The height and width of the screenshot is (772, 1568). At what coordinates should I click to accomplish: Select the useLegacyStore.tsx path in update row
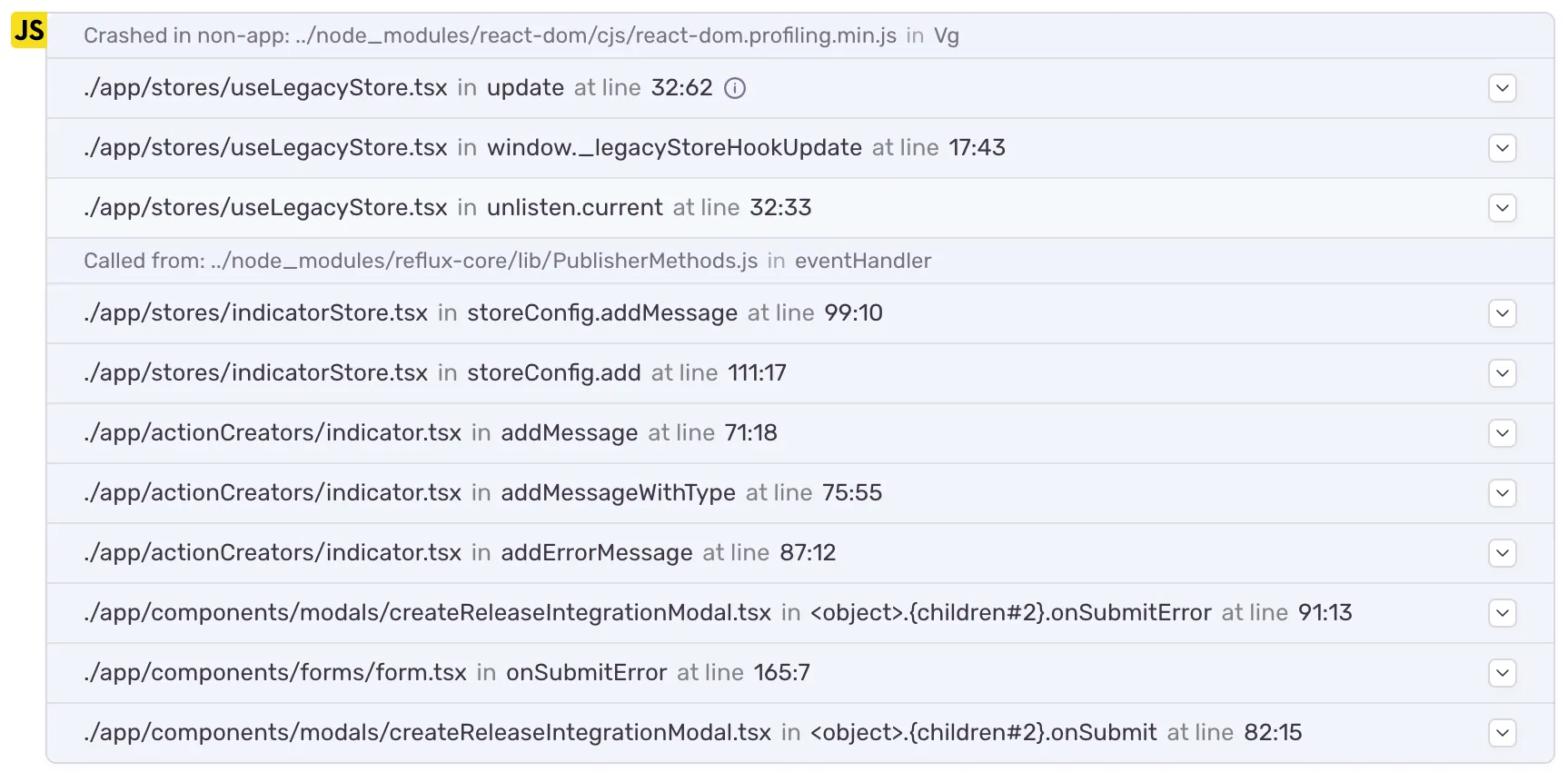point(265,88)
